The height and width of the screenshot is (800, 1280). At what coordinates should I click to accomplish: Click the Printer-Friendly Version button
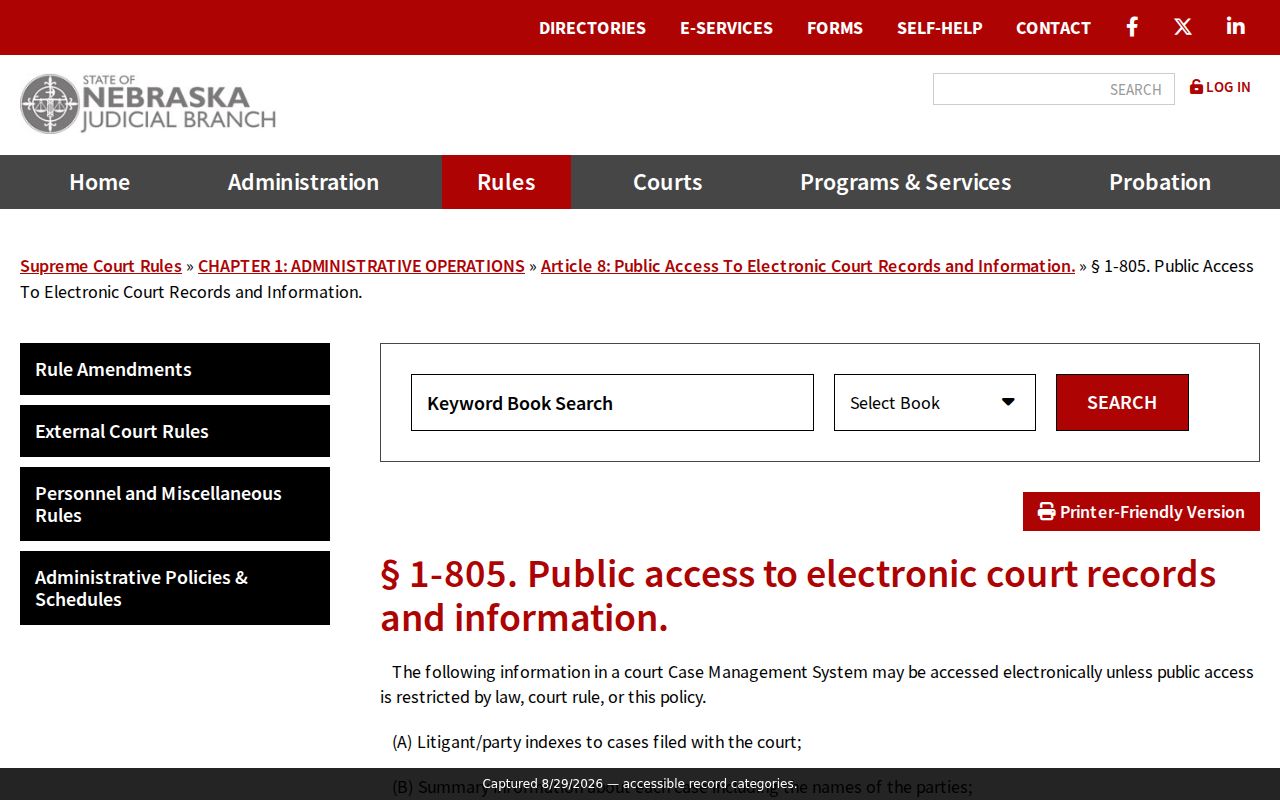[x=1141, y=512]
